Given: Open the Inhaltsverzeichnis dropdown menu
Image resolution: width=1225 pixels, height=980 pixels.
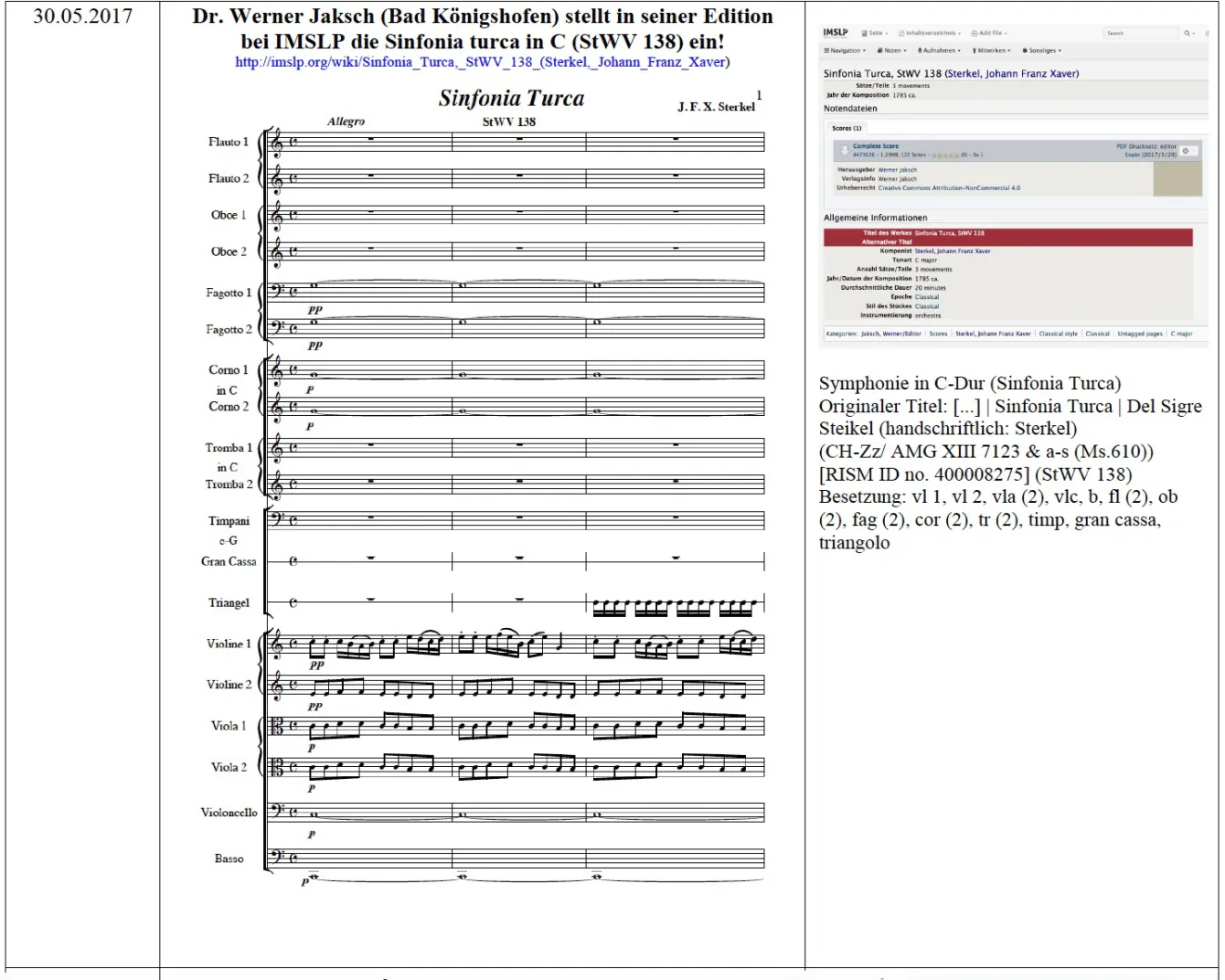Looking at the screenshot, I should (930, 33).
